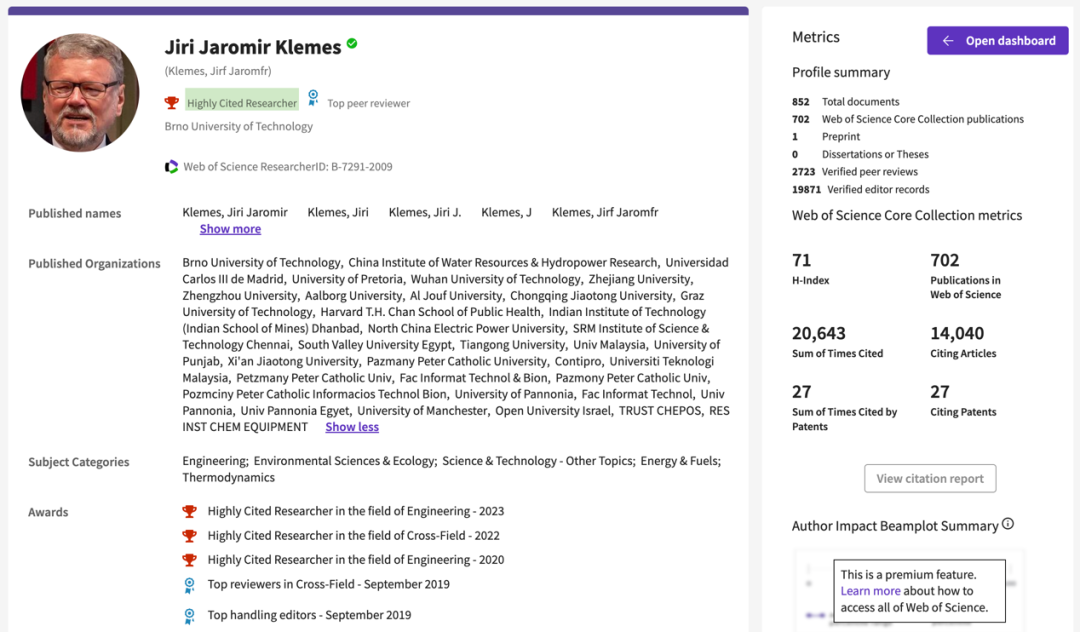Click the Web of Science ResearcherID logo icon
Image resolution: width=1080 pixels, height=632 pixels.
(171, 167)
